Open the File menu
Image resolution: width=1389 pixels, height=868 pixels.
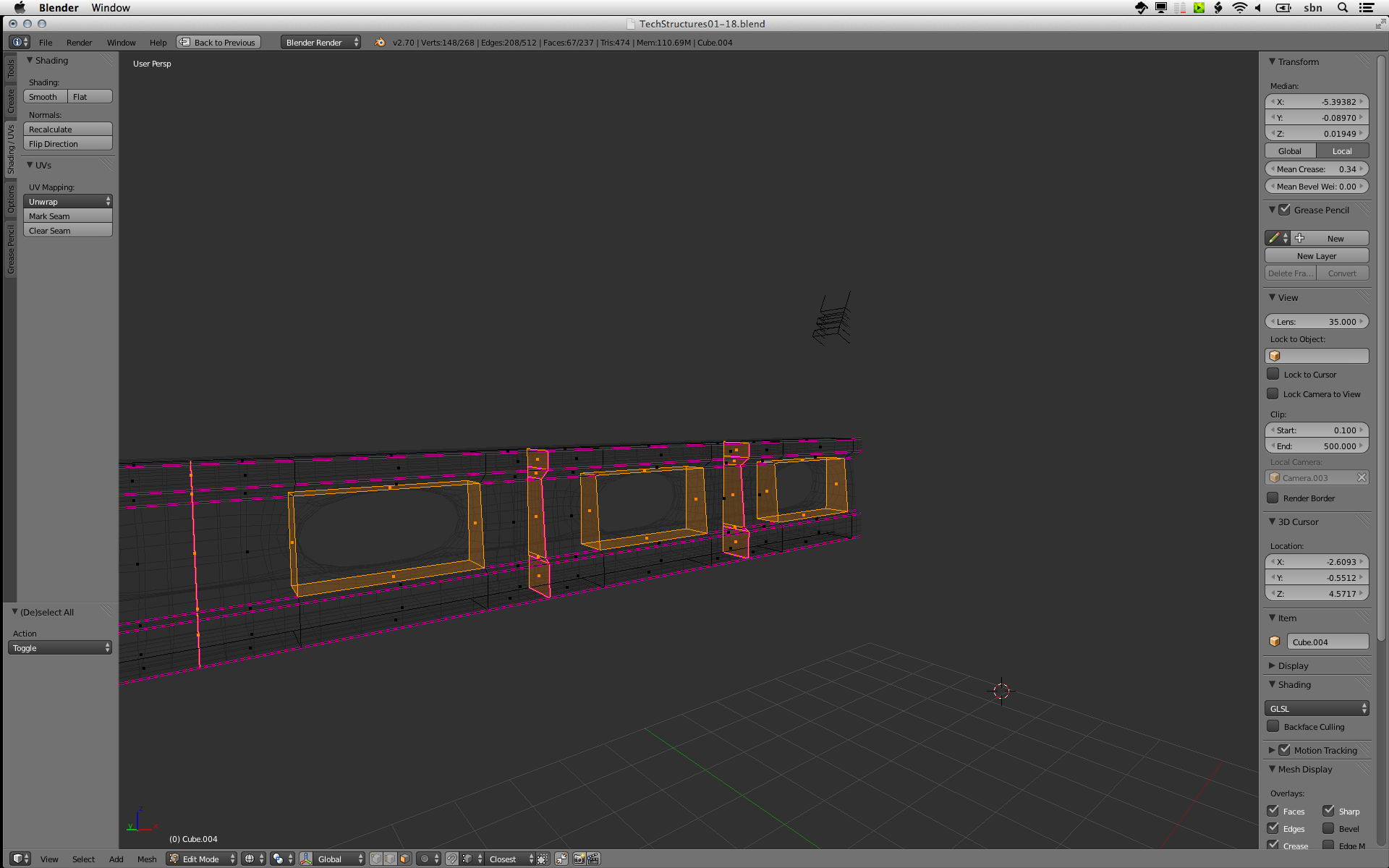[46, 43]
